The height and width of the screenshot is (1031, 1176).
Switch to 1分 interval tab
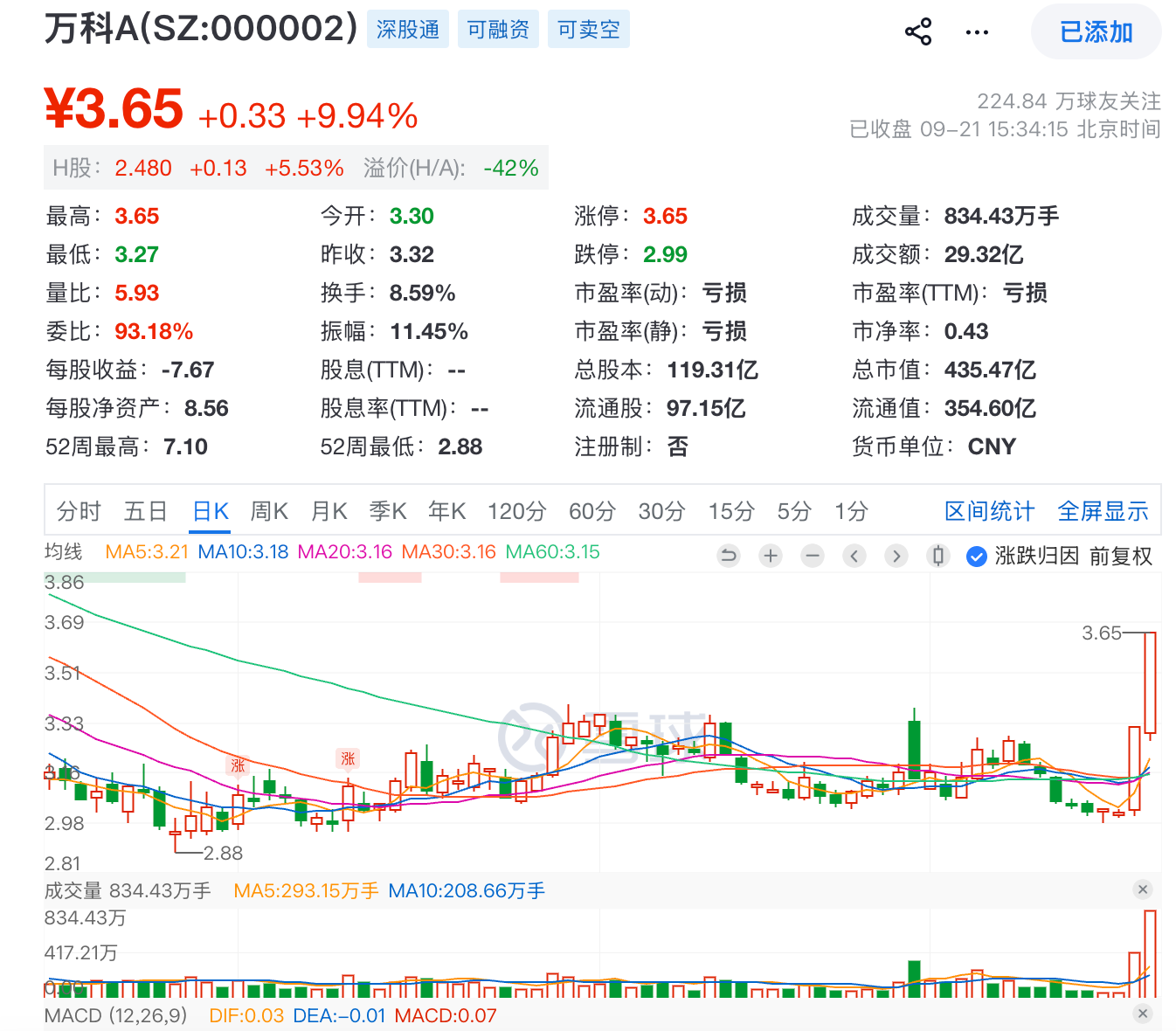click(x=851, y=511)
